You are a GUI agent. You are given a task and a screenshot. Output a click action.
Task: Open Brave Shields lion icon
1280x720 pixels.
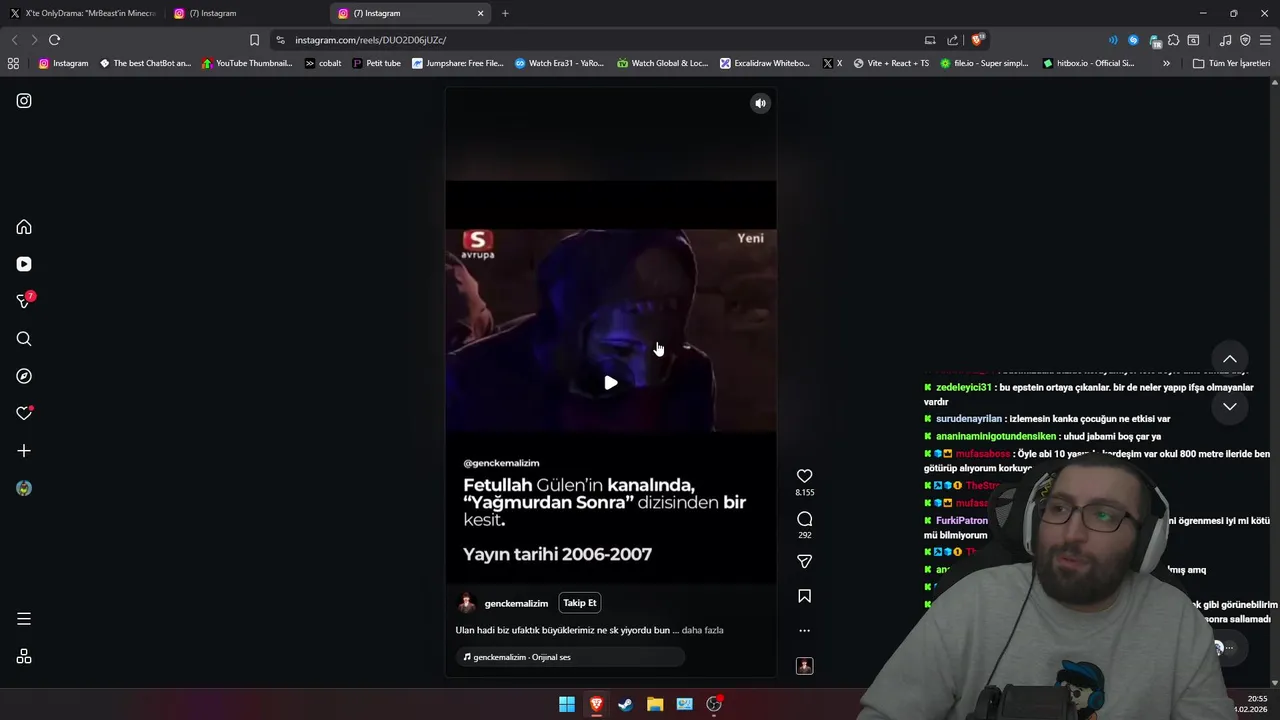977,40
